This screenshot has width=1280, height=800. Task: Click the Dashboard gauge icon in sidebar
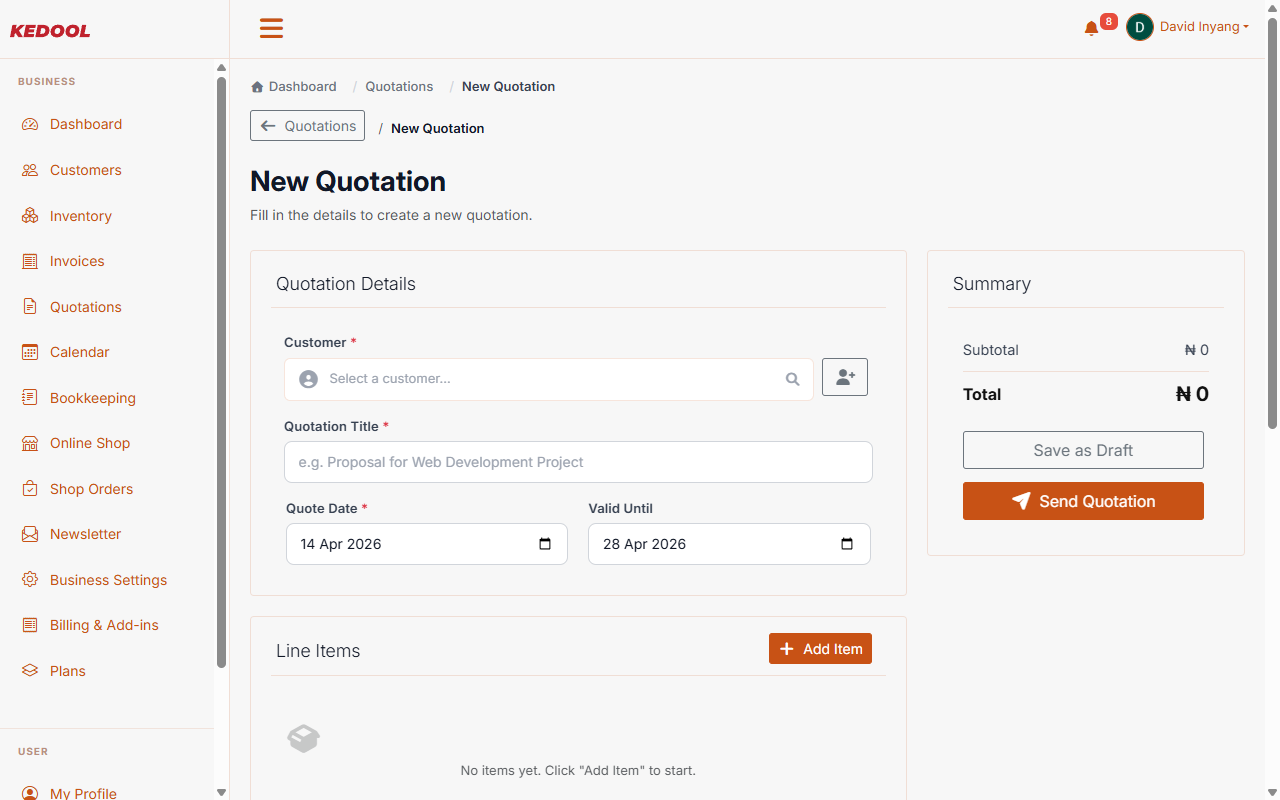tap(30, 124)
